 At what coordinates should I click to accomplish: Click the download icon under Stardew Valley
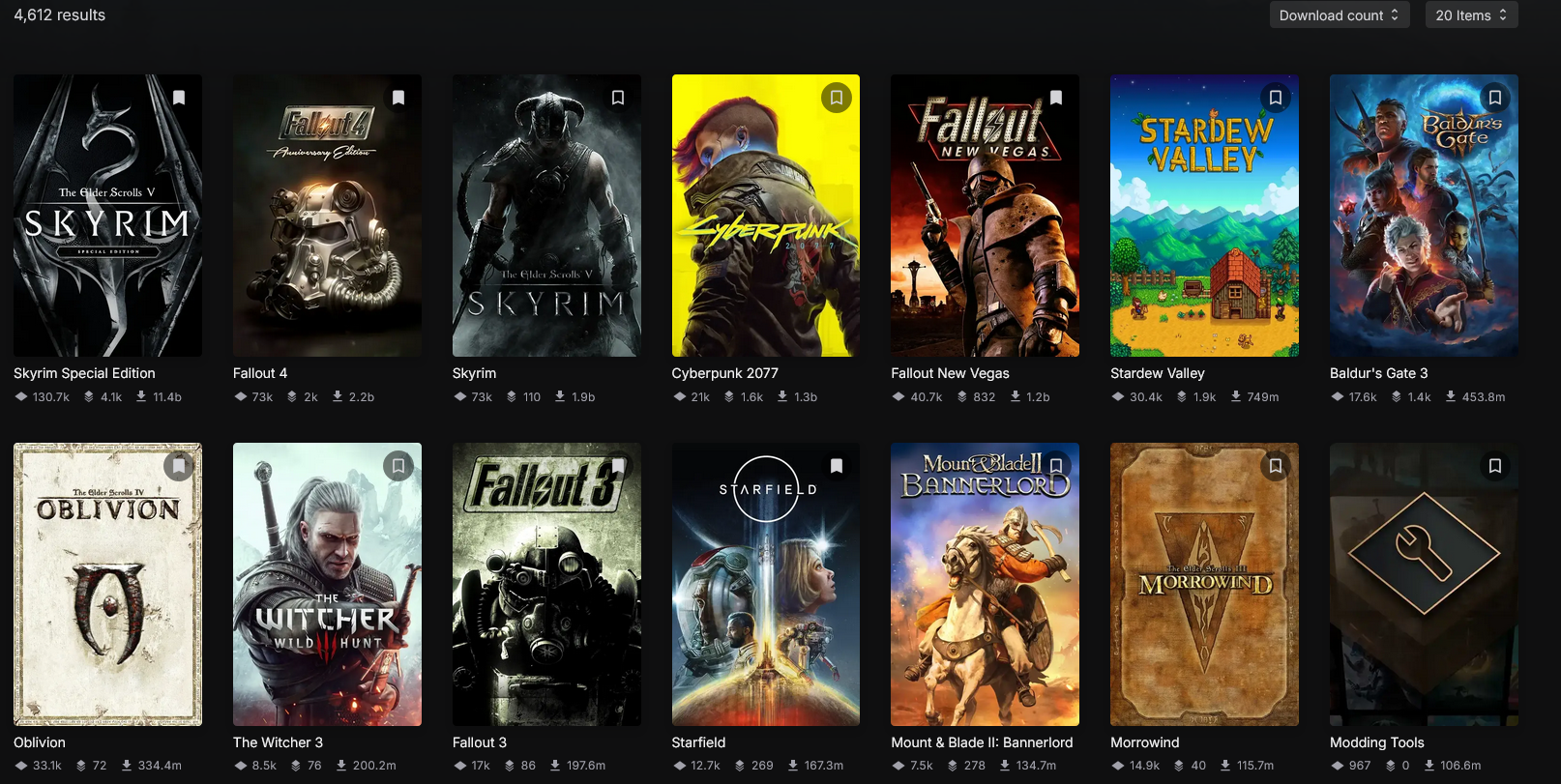tap(1236, 396)
